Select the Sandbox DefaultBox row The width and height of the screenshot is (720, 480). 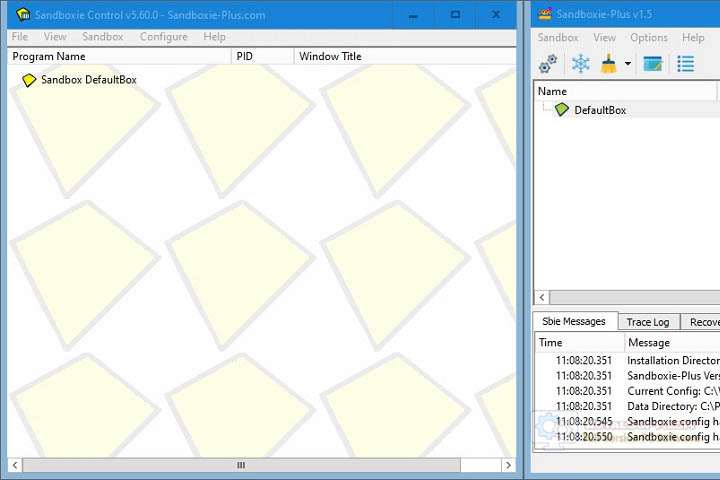89,80
